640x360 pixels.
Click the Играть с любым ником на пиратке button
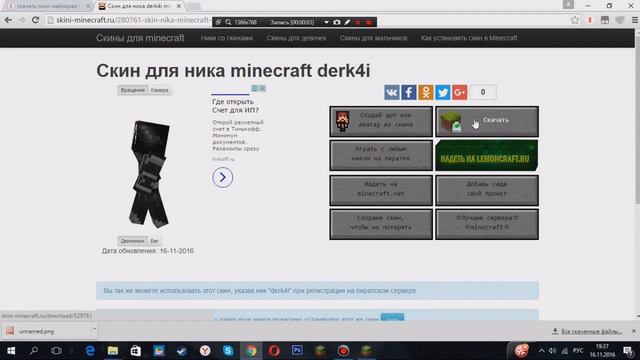click(381, 156)
